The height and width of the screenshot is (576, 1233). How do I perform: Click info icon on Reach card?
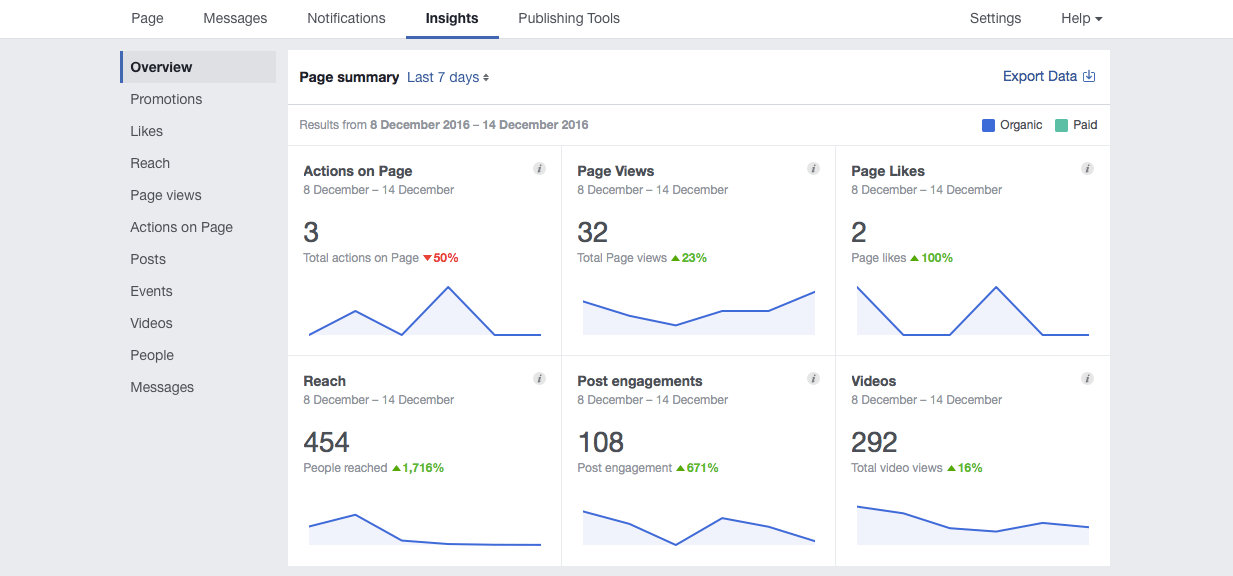(x=540, y=379)
